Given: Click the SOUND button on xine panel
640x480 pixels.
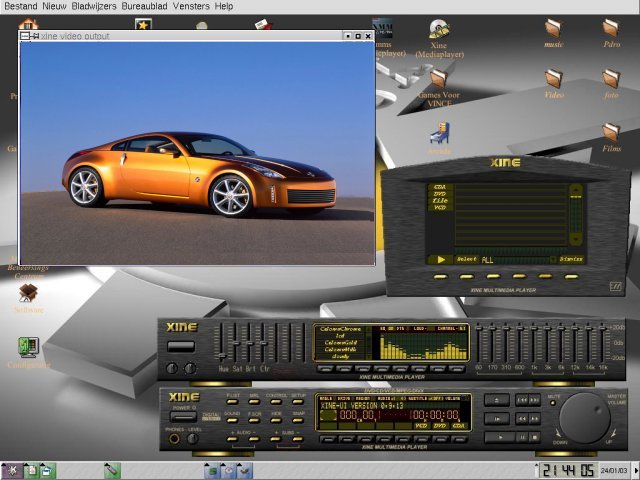Looking at the screenshot, I should (x=232, y=420).
